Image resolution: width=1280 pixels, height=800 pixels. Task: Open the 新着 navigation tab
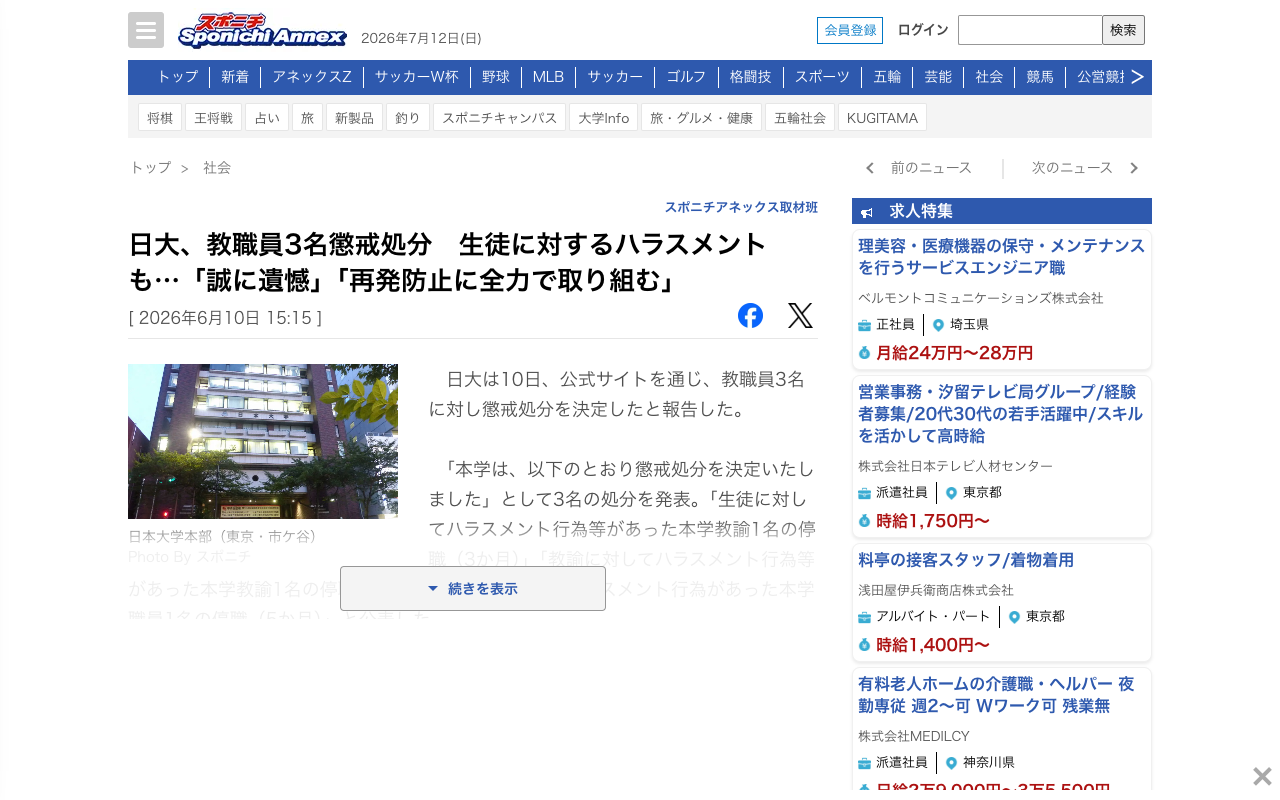pyautogui.click(x=235, y=77)
